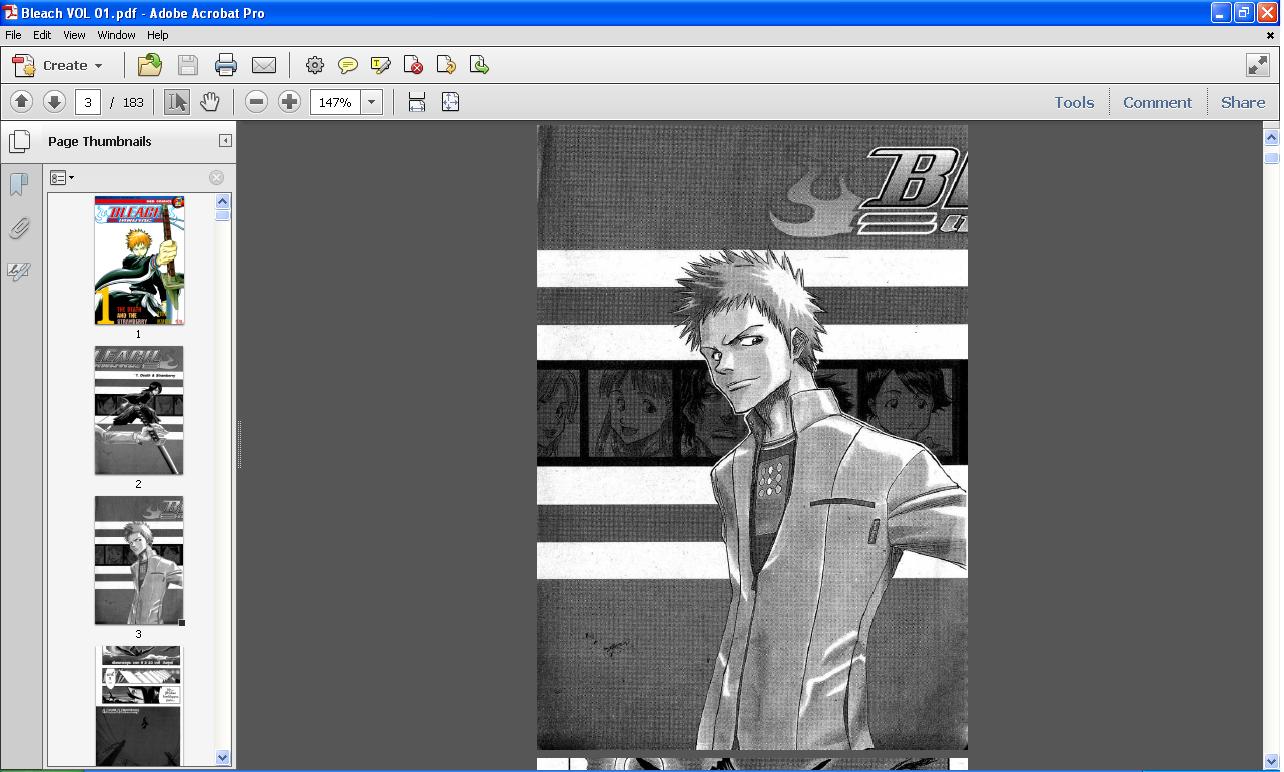Go to the previous page arrow
The width and height of the screenshot is (1284, 772).
point(21,102)
